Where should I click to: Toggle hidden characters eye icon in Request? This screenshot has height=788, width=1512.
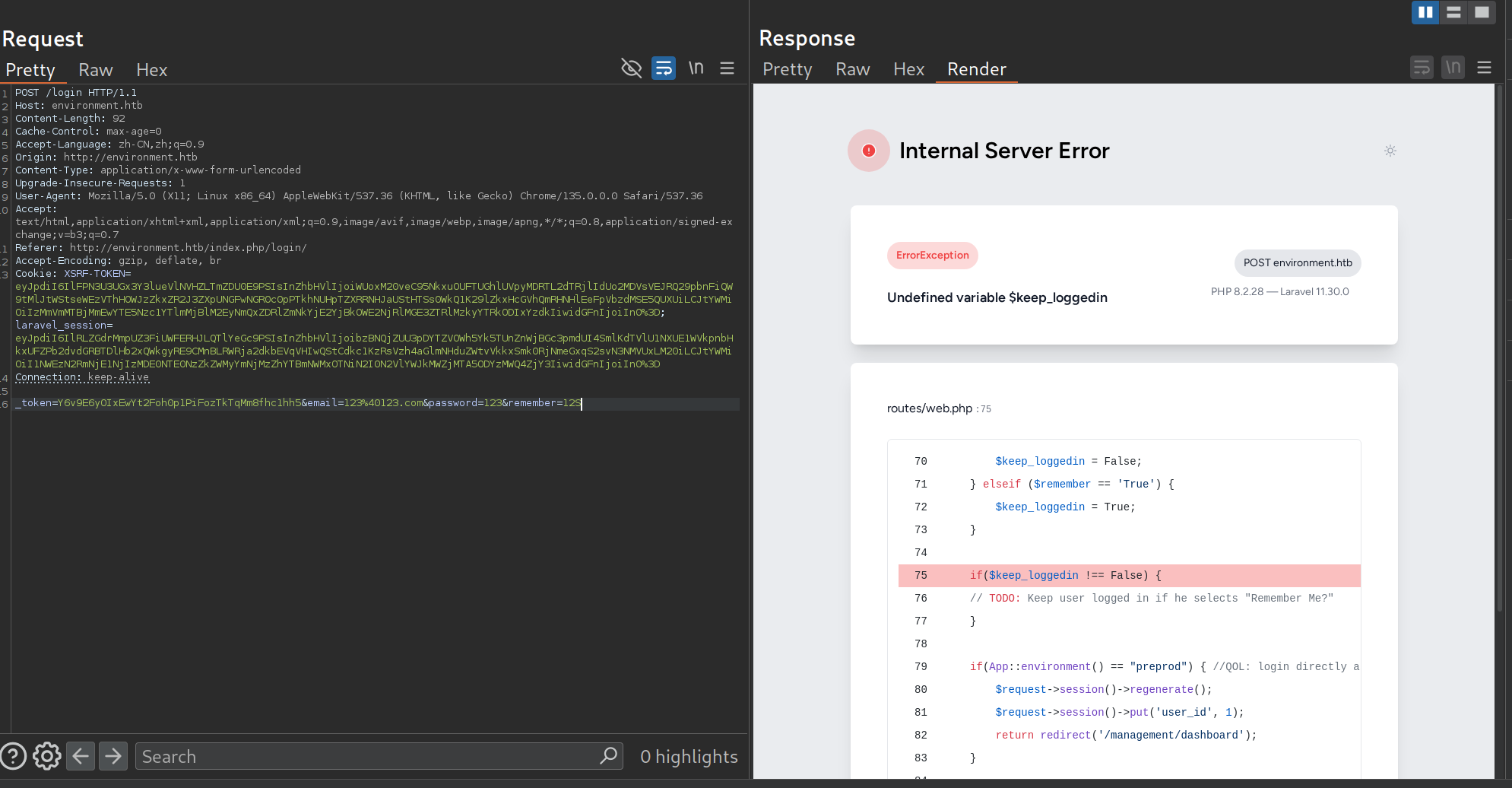point(631,68)
